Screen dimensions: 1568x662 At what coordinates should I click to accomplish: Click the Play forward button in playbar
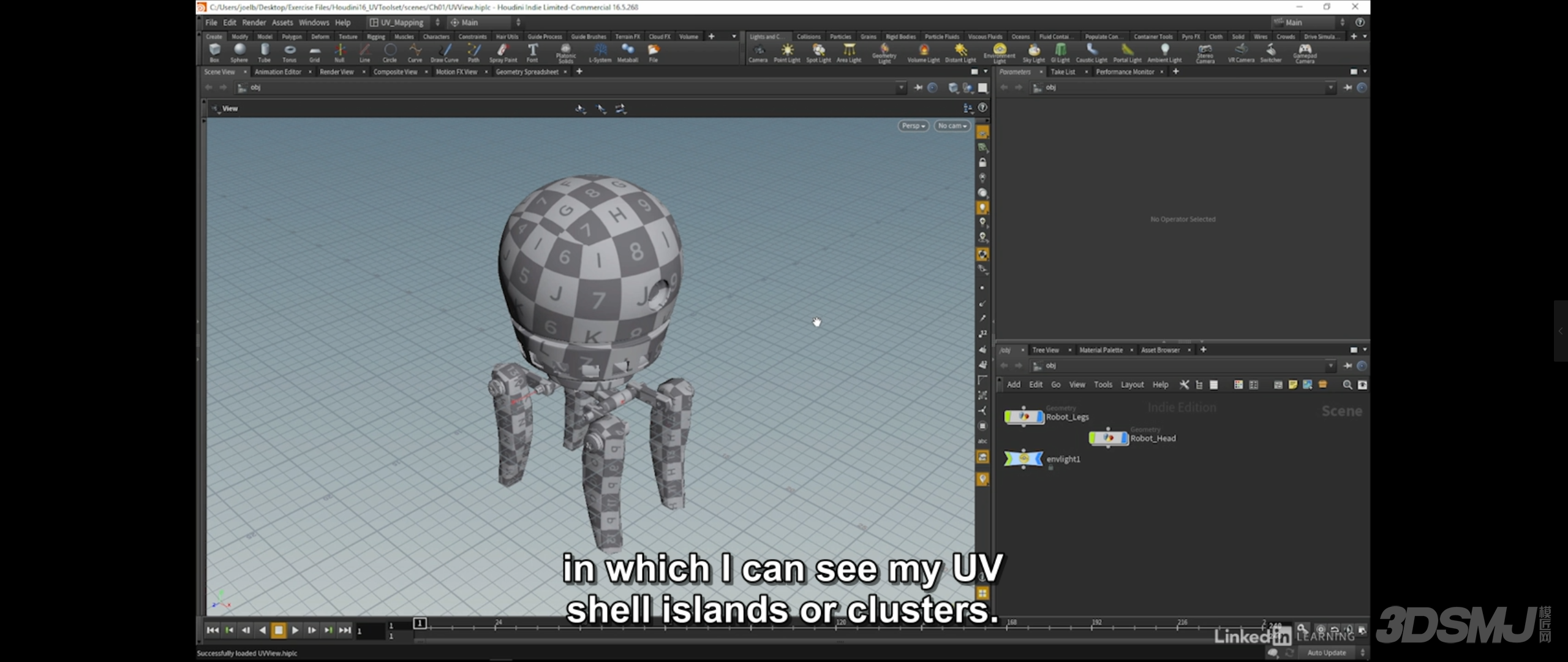(x=295, y=630)
